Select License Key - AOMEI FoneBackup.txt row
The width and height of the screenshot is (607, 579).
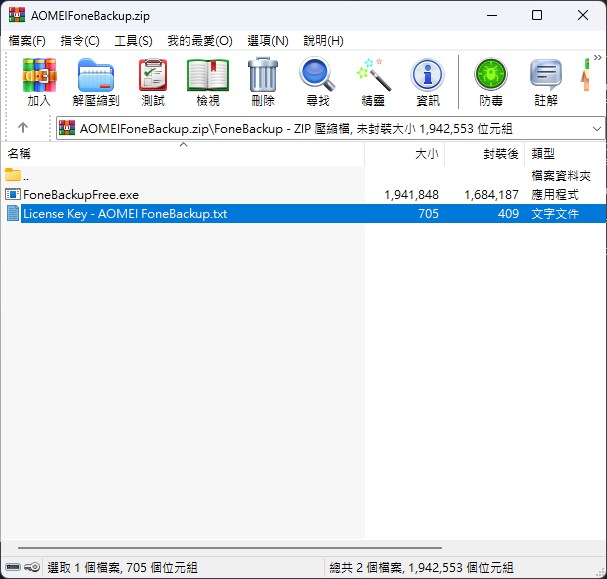point(303,214)
